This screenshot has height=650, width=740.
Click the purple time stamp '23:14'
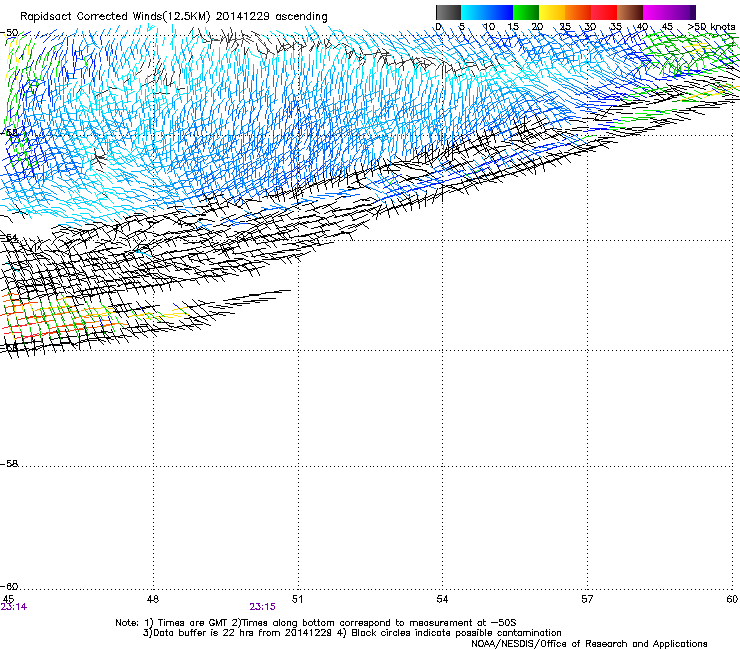(14, 607)
